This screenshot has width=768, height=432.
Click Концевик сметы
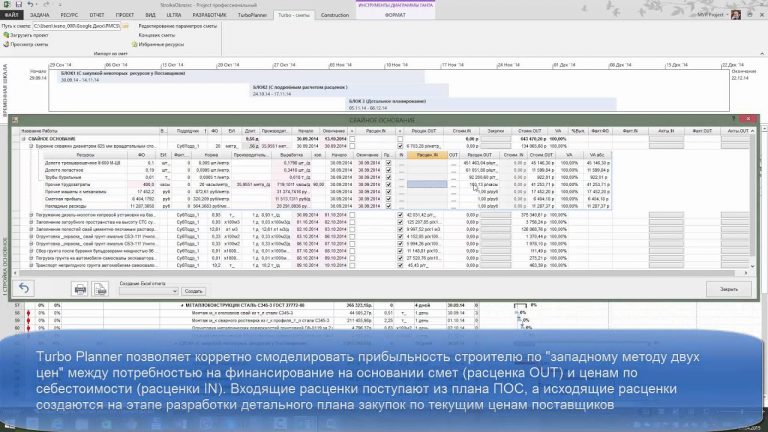click(x=157, y=35)
